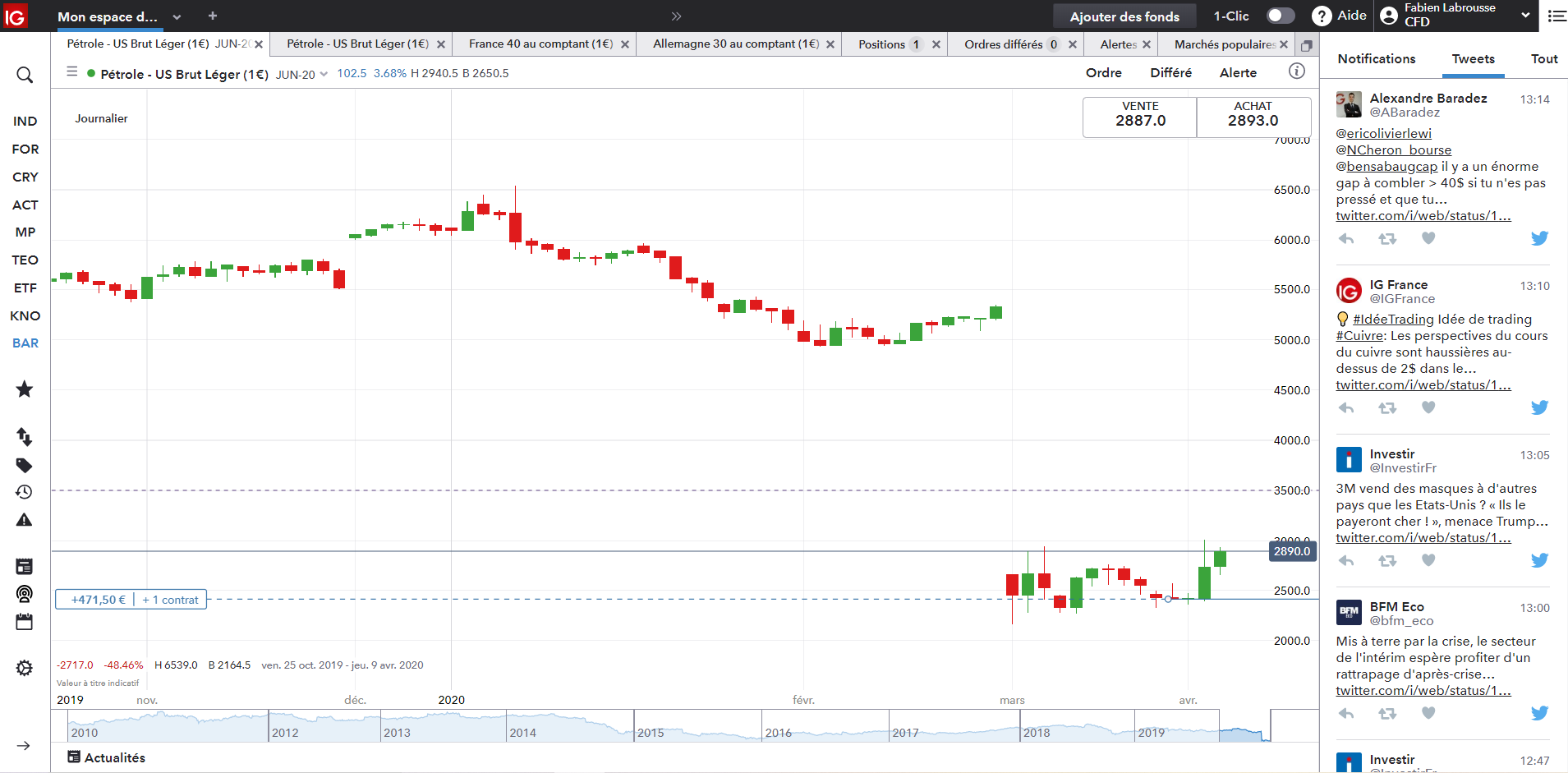Open the Positions tab
Viewport: 1568px width, 773px height.
882,44
